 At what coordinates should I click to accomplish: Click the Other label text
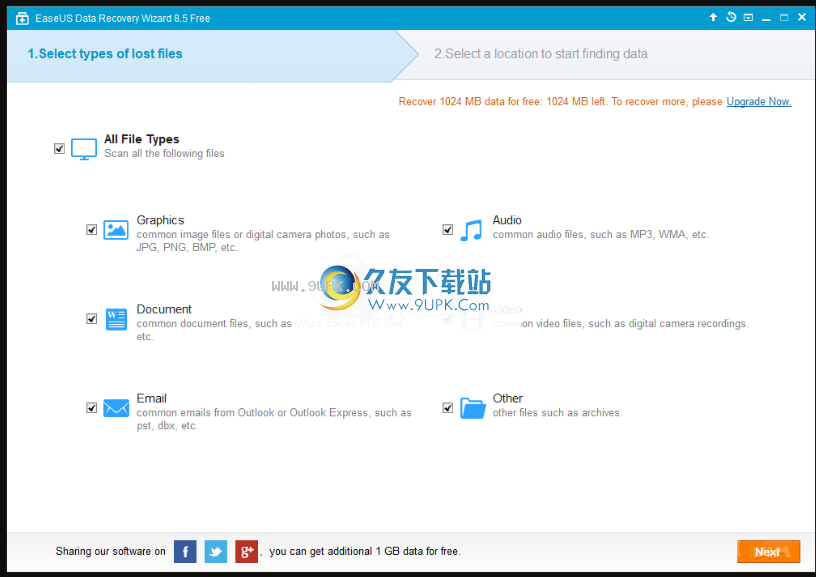tap(507, 398)
